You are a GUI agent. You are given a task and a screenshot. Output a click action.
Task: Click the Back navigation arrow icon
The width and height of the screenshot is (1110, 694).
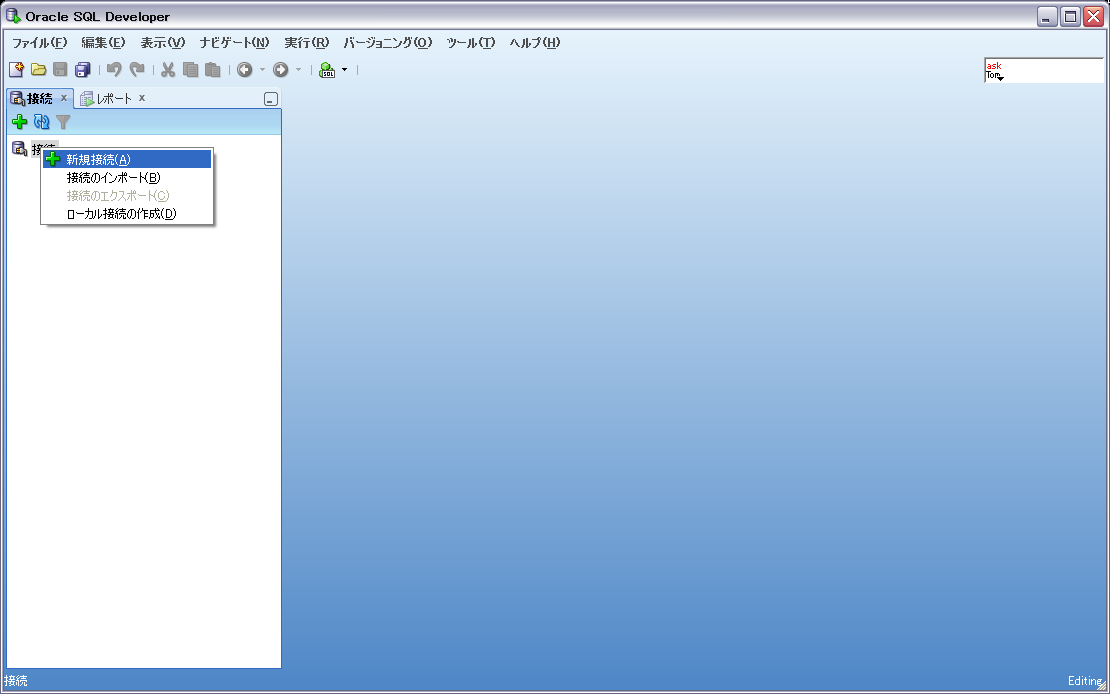tap(245, 69)
